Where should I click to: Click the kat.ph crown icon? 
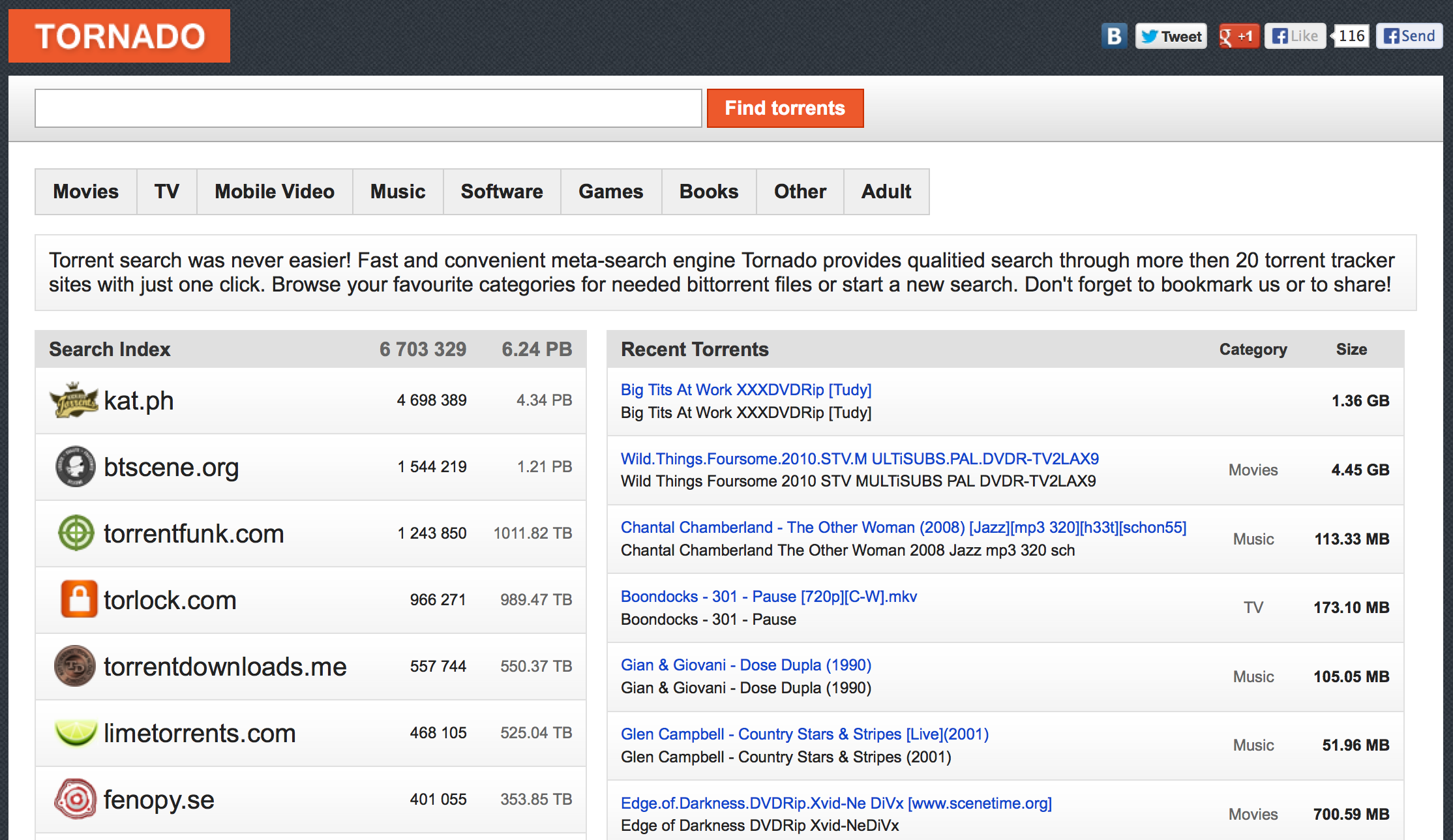tap(74, 400)
